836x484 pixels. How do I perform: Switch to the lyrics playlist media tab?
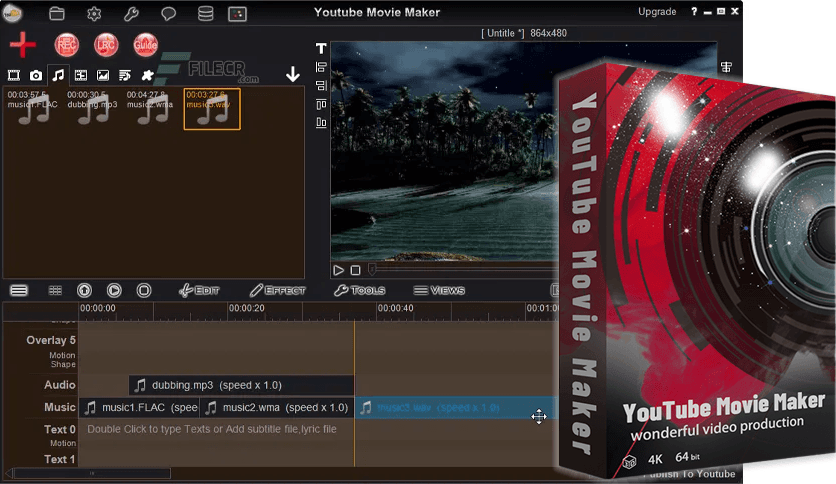(125, 75)
